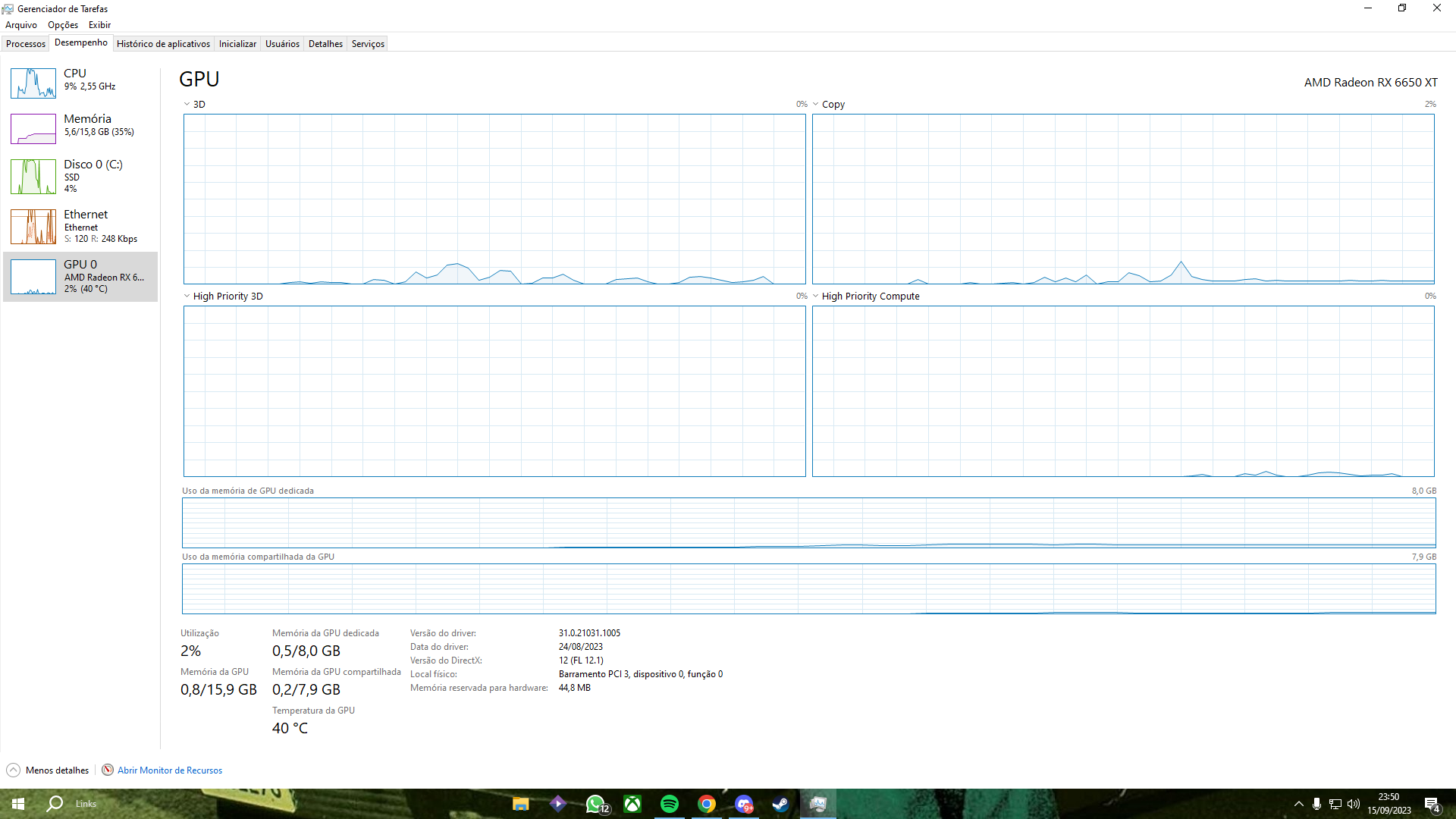Image resolution: width=1456 pixels, height=819 pixels.
Task: Select GPU 0 AMD Radeon item
Action: tap(80, 277)
